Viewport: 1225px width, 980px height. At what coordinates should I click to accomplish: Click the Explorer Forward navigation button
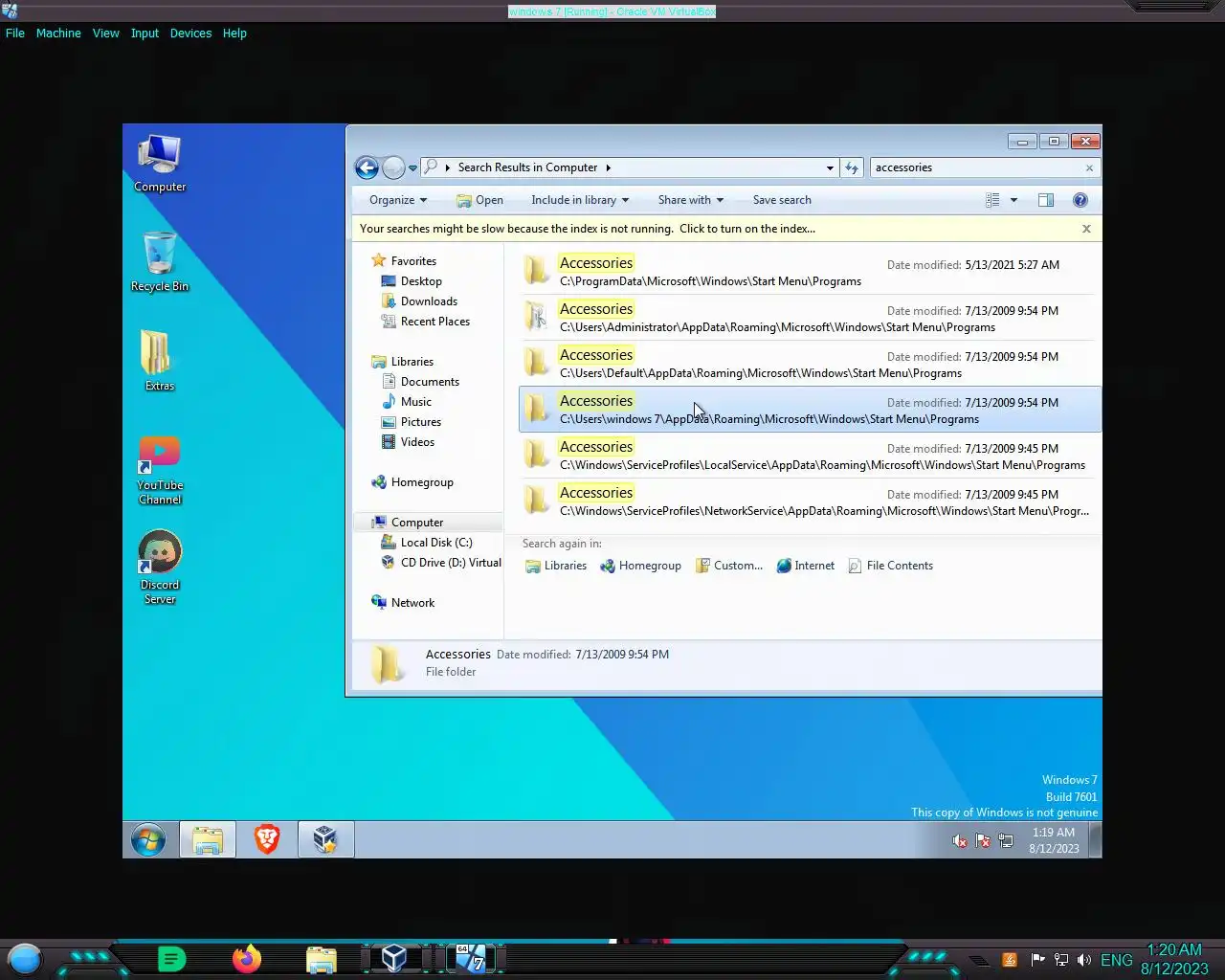393,167
